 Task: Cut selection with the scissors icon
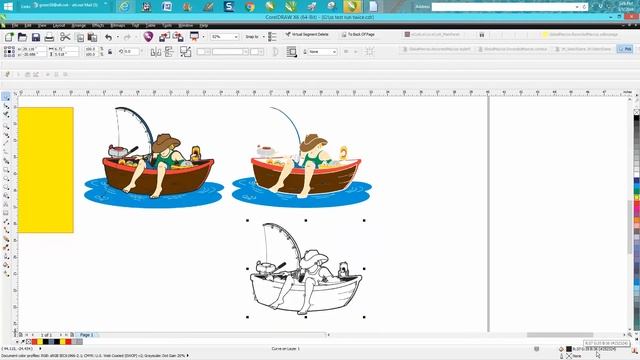(64, 37)
